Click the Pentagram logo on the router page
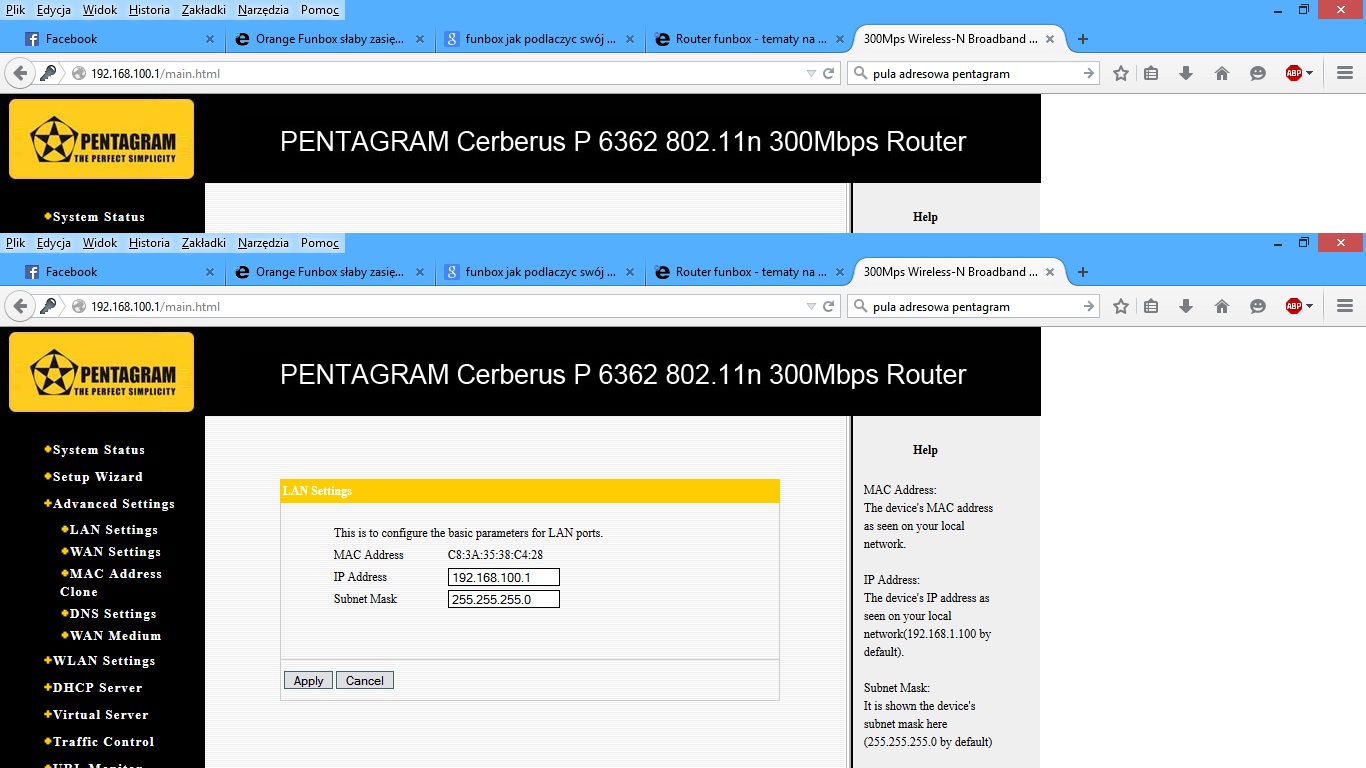The image size is (1366, 768). pos(102,372)
